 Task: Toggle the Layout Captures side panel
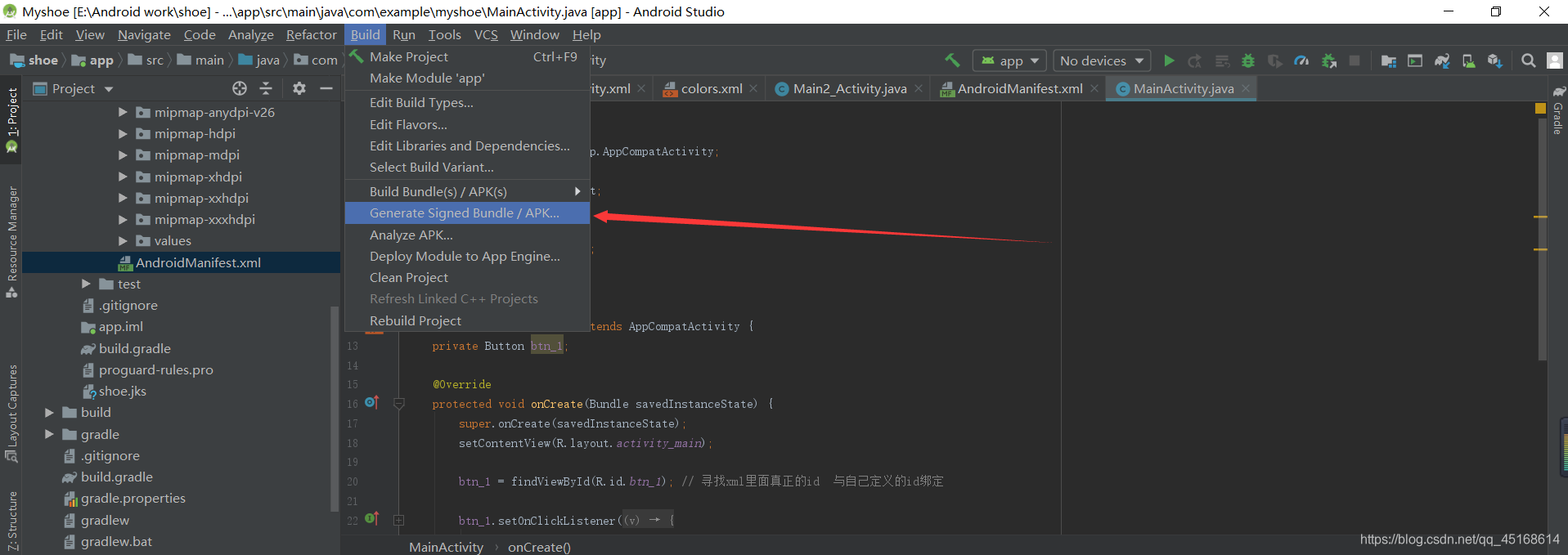click(x=11, y=414)
